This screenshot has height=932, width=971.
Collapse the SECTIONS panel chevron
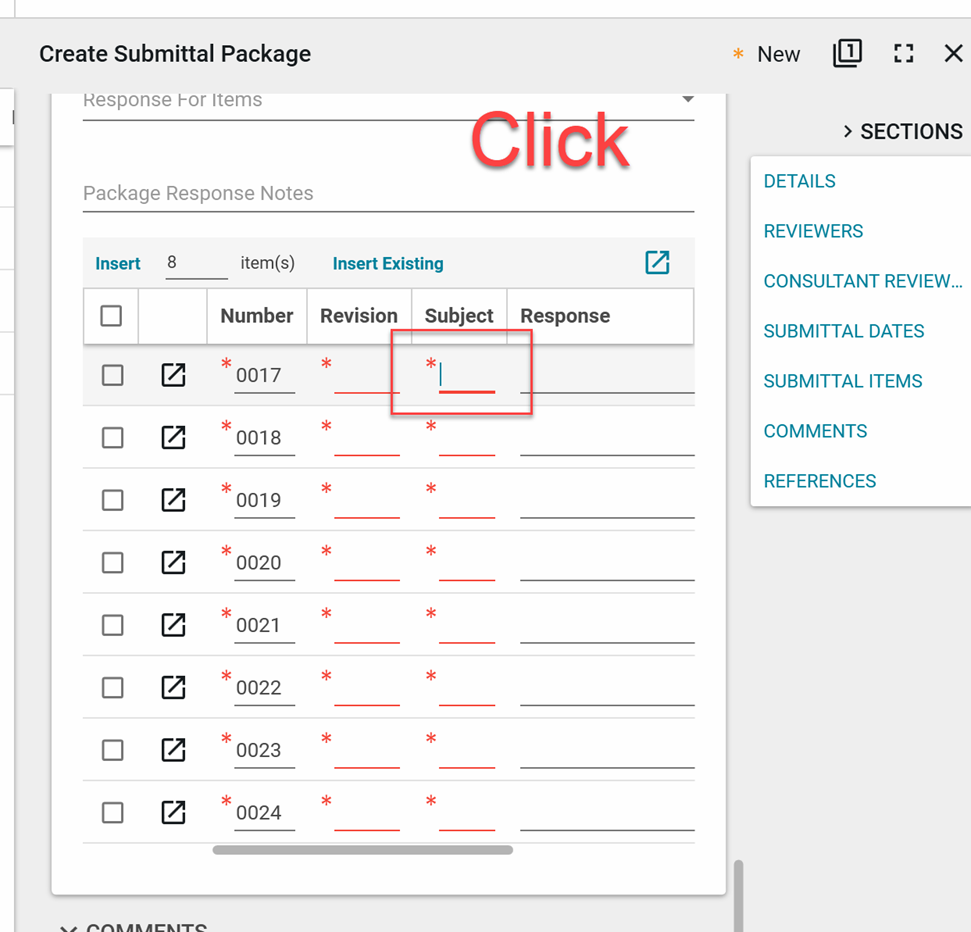(x=847, y=132)
